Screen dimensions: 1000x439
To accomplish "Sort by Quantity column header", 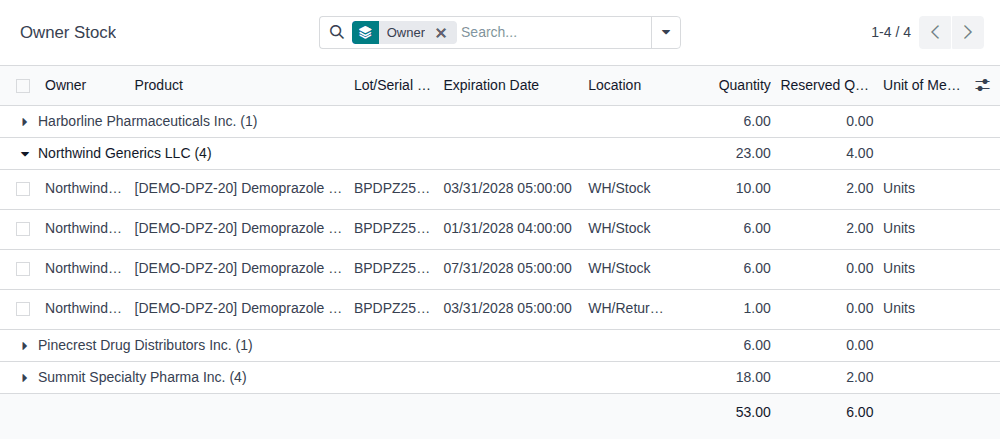I will pyautogui.click(x=744, y=86).
